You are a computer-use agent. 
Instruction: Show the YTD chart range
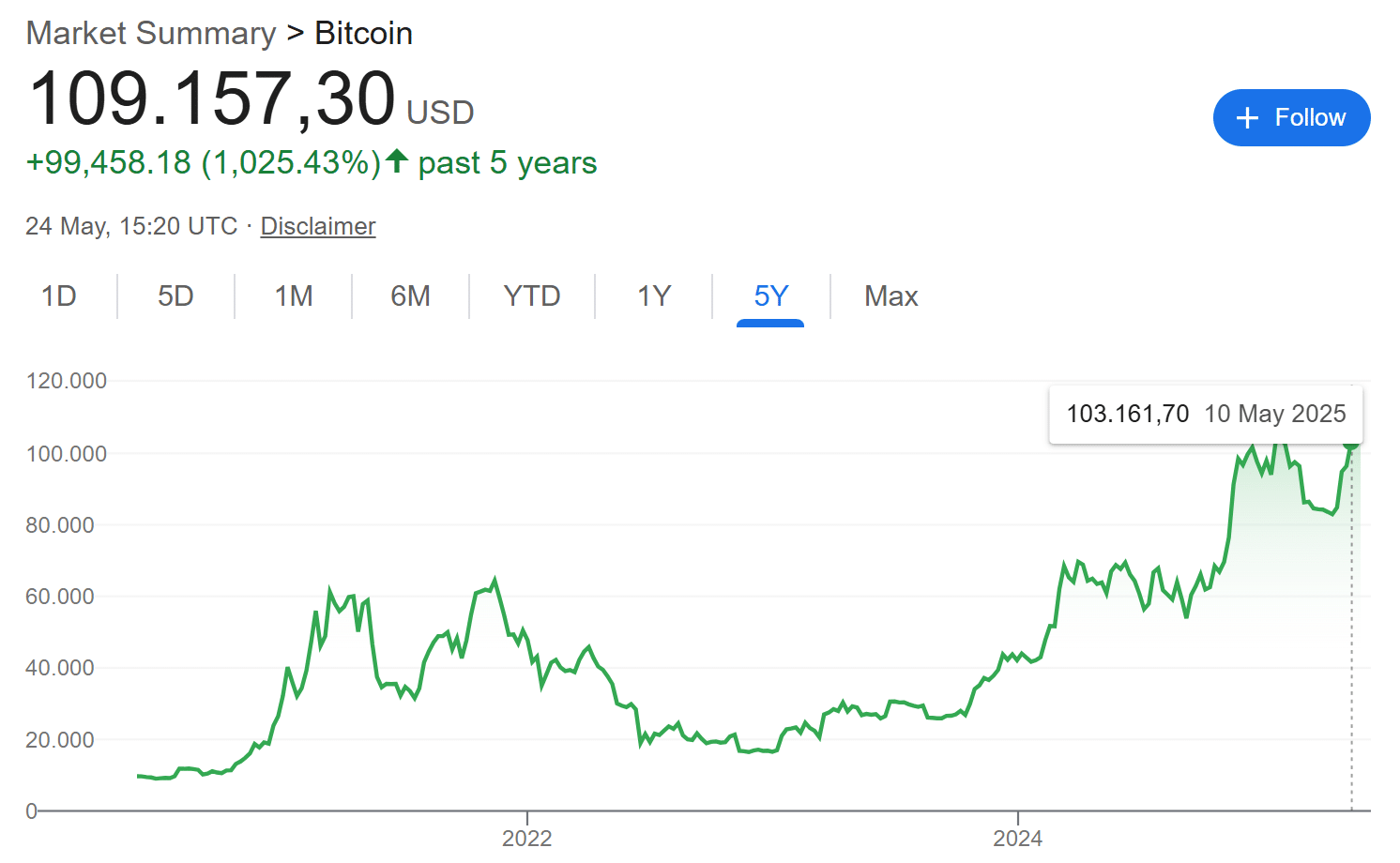pos(532,296)
